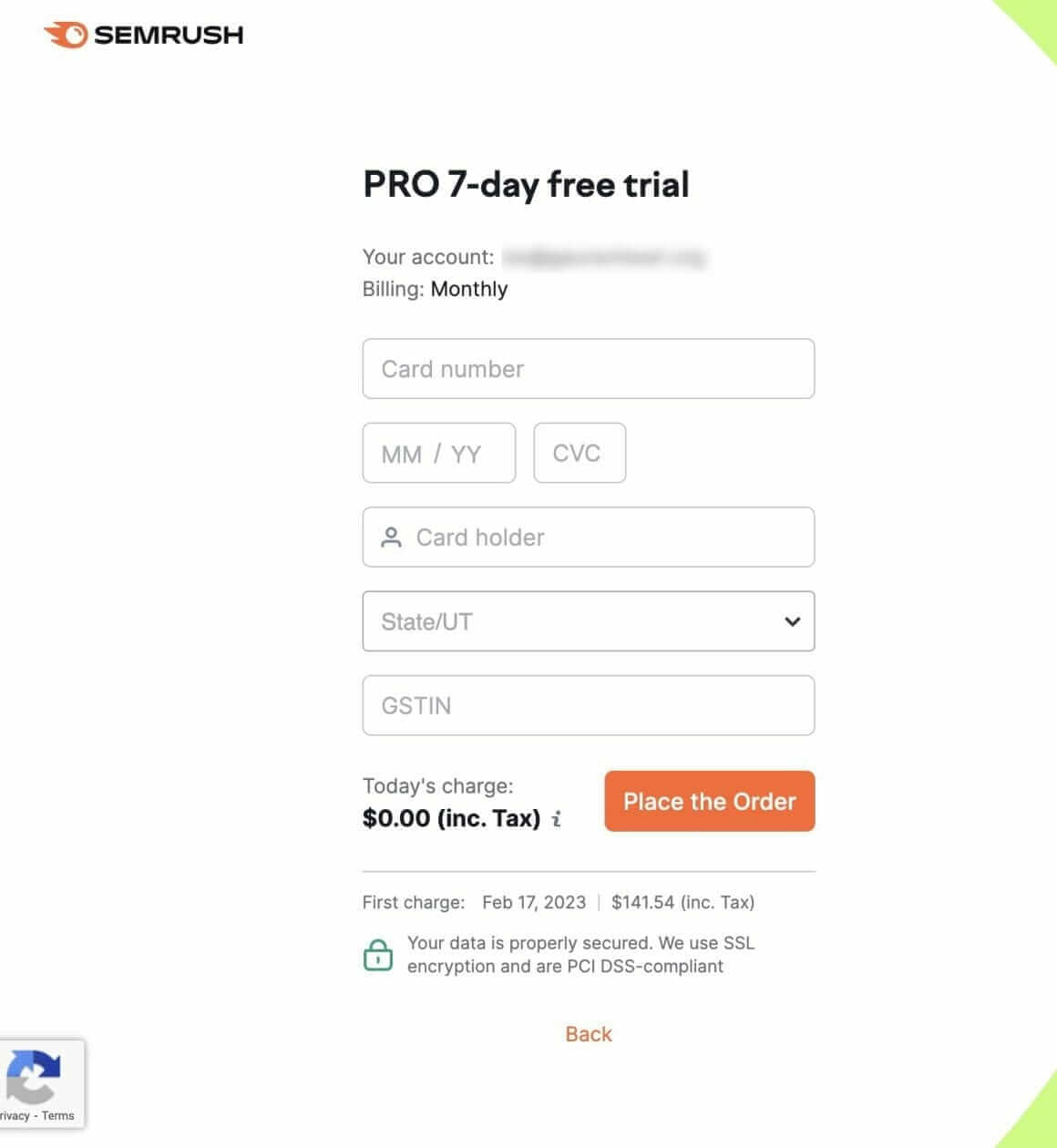Click the green security lock icon
This screenshot has height=1148, width=1057.
pos(378,955)
